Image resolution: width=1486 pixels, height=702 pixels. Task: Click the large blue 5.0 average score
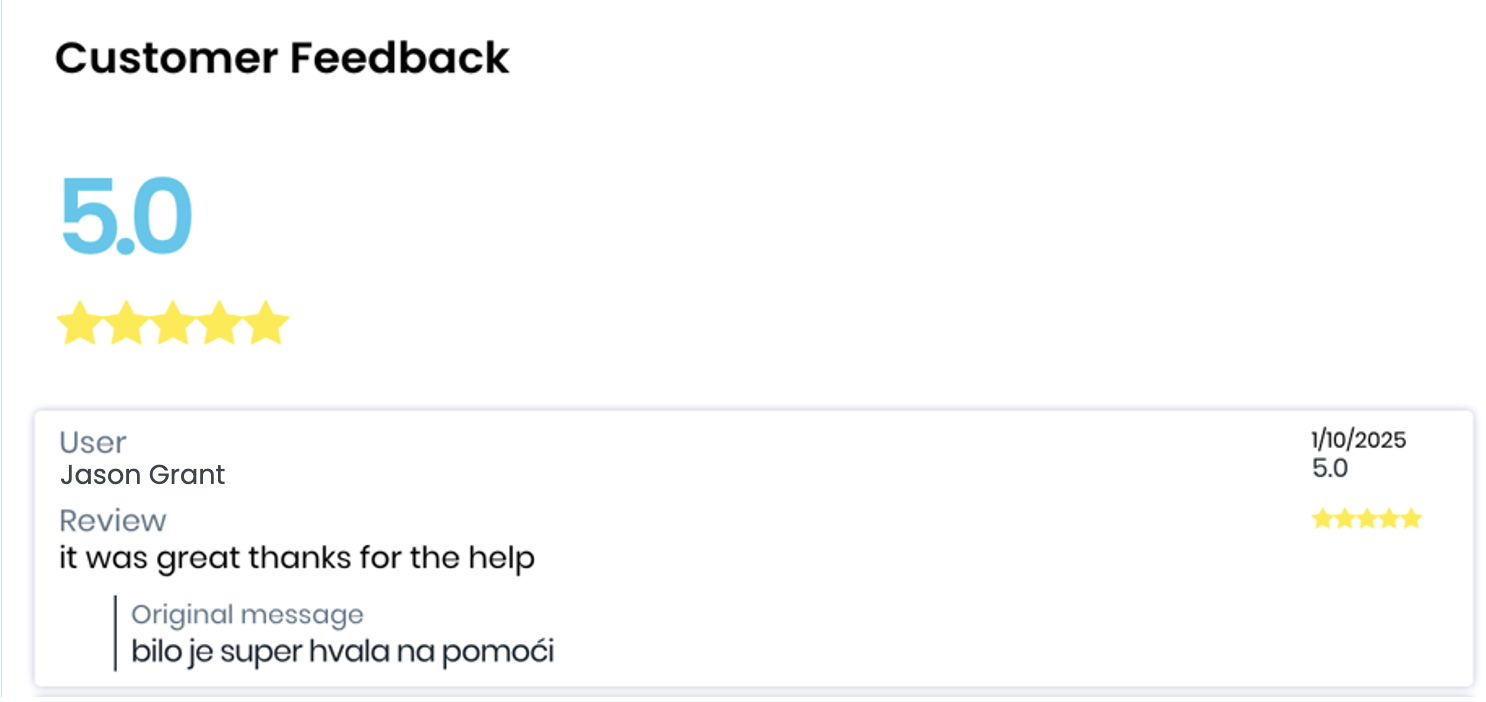[x=126, y=217]
